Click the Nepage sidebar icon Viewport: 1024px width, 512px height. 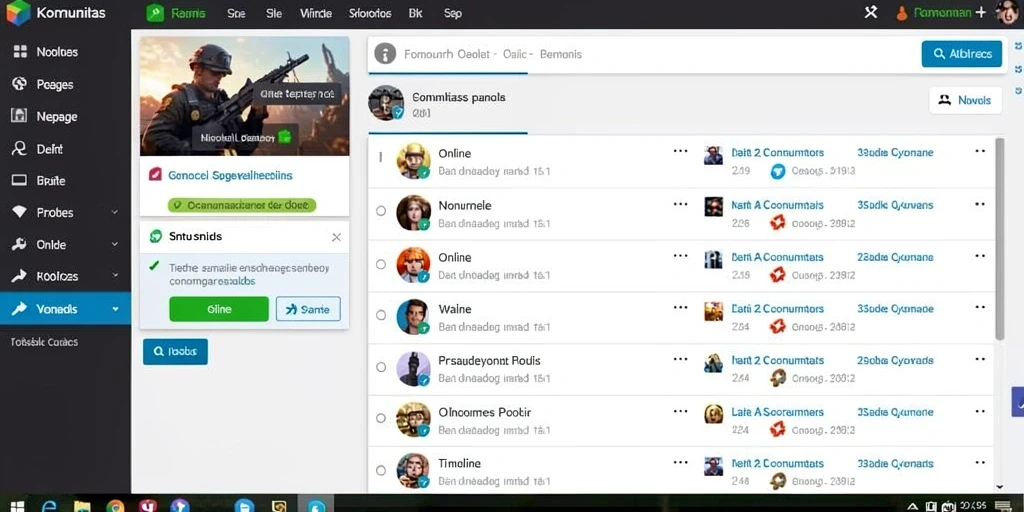click(19, 116)
